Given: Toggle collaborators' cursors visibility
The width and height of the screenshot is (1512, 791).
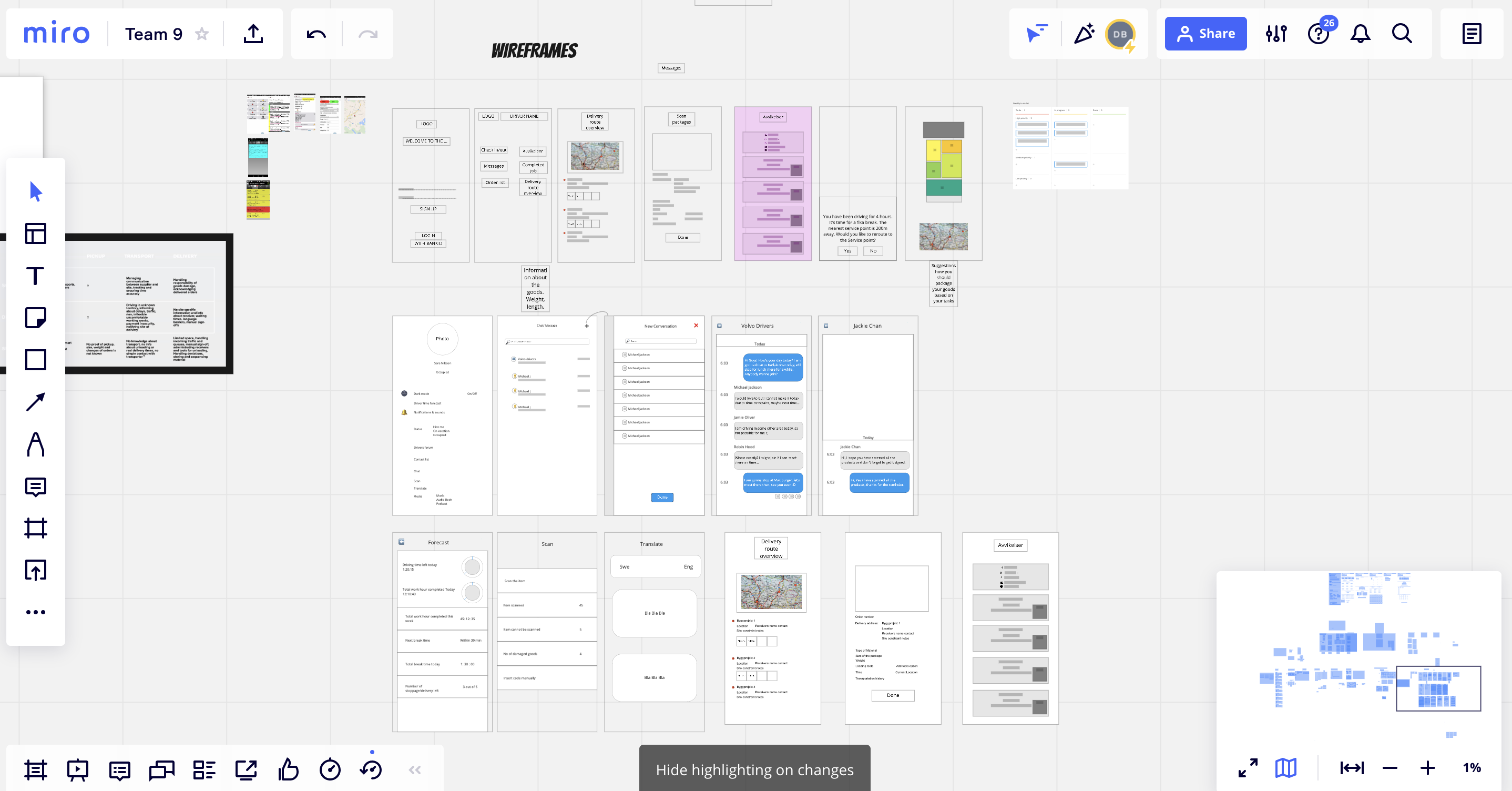Looking at the screenshot, I should (1037, 34).
